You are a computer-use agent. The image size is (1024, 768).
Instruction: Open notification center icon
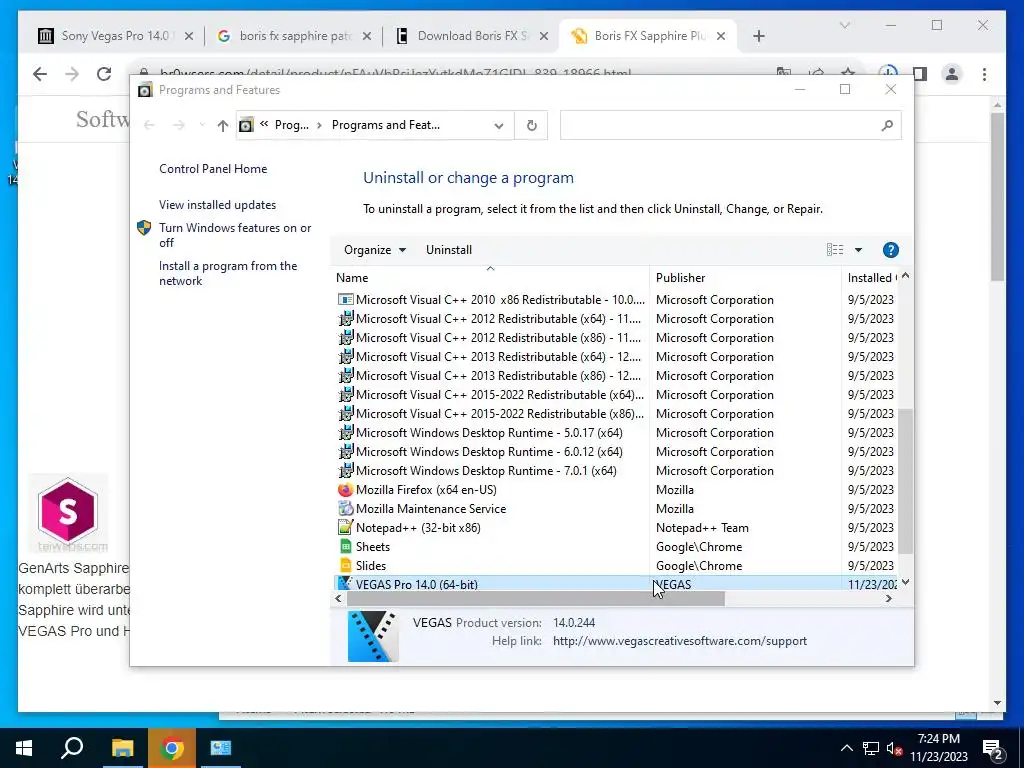(x=993, y=749)
